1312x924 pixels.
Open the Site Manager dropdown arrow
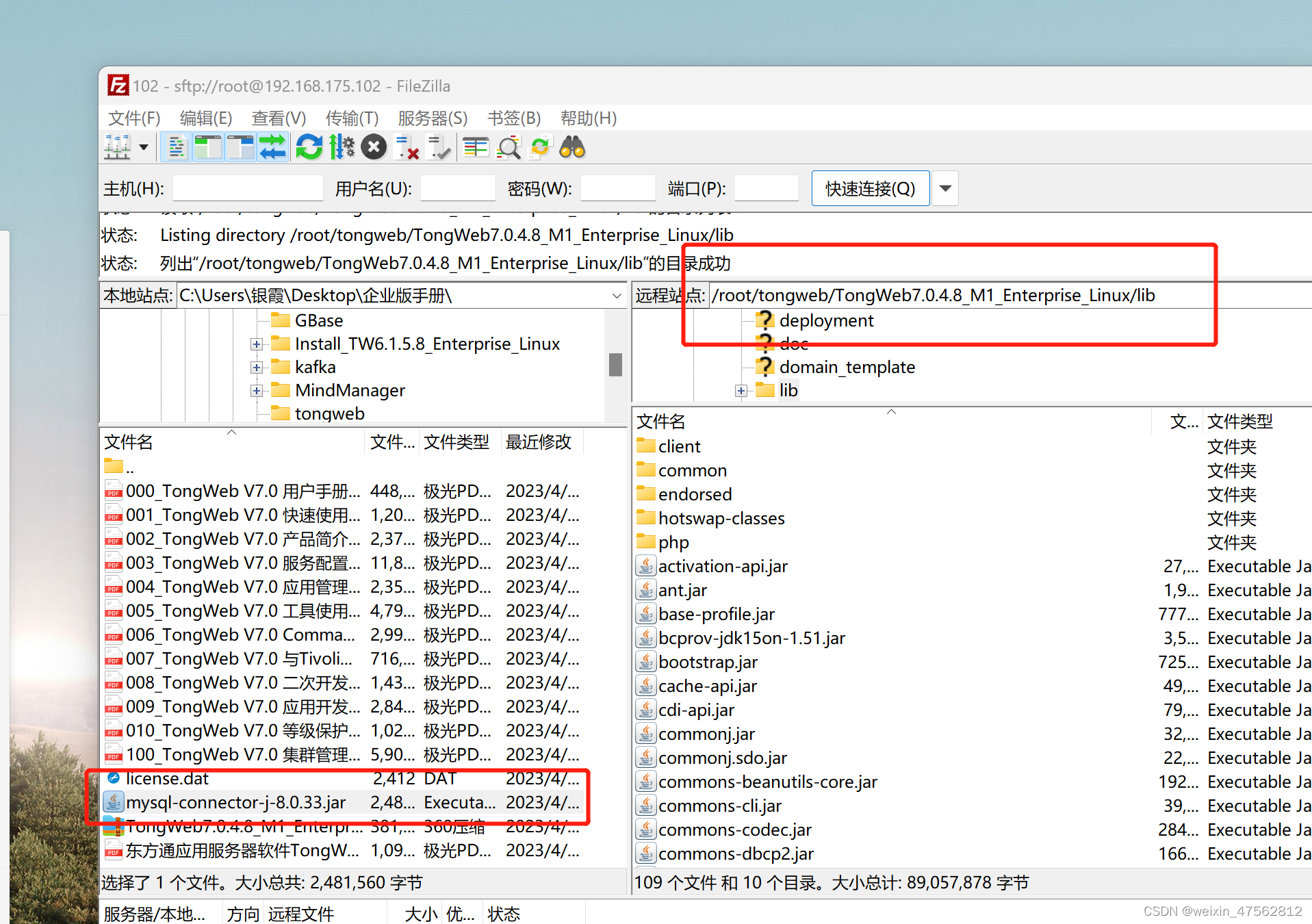coord(144,147)
